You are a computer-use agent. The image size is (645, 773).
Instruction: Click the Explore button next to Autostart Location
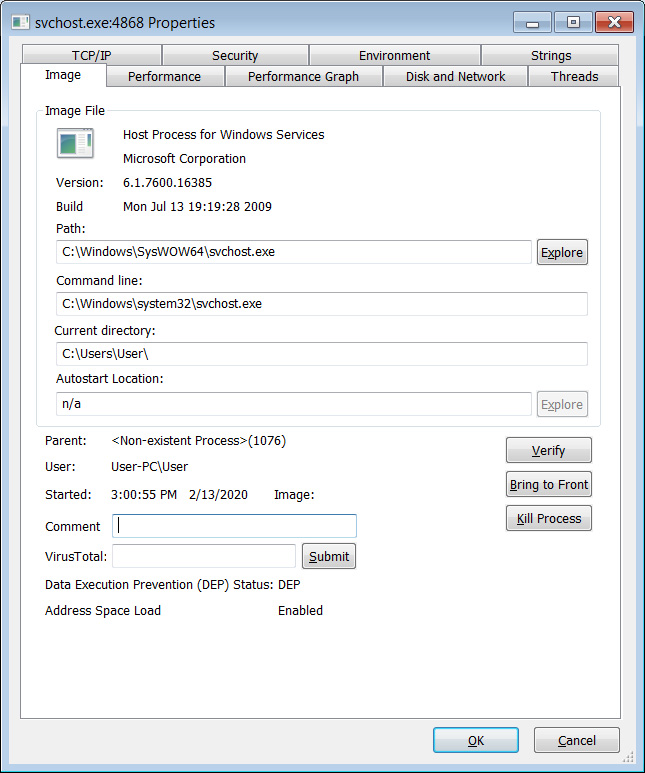tap(562, 404)
